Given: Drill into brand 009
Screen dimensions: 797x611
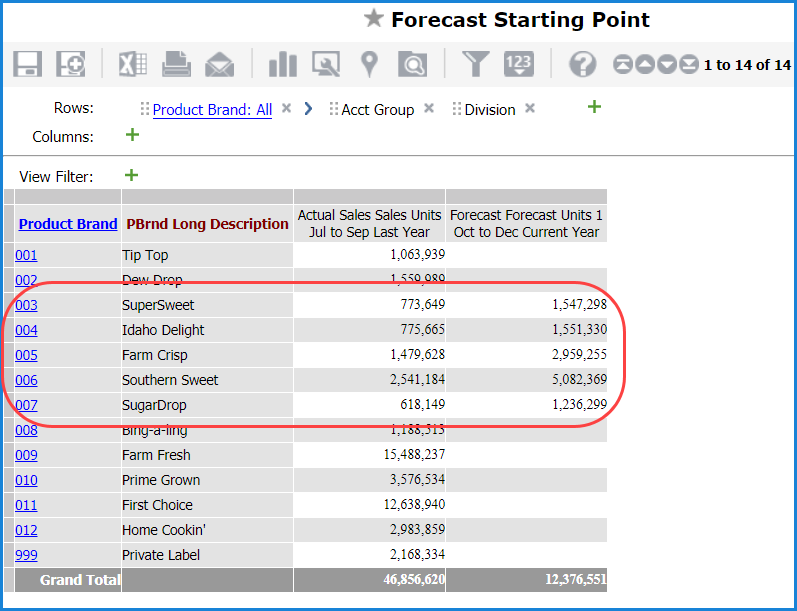Looking at the screenshot, I should 26,455.
